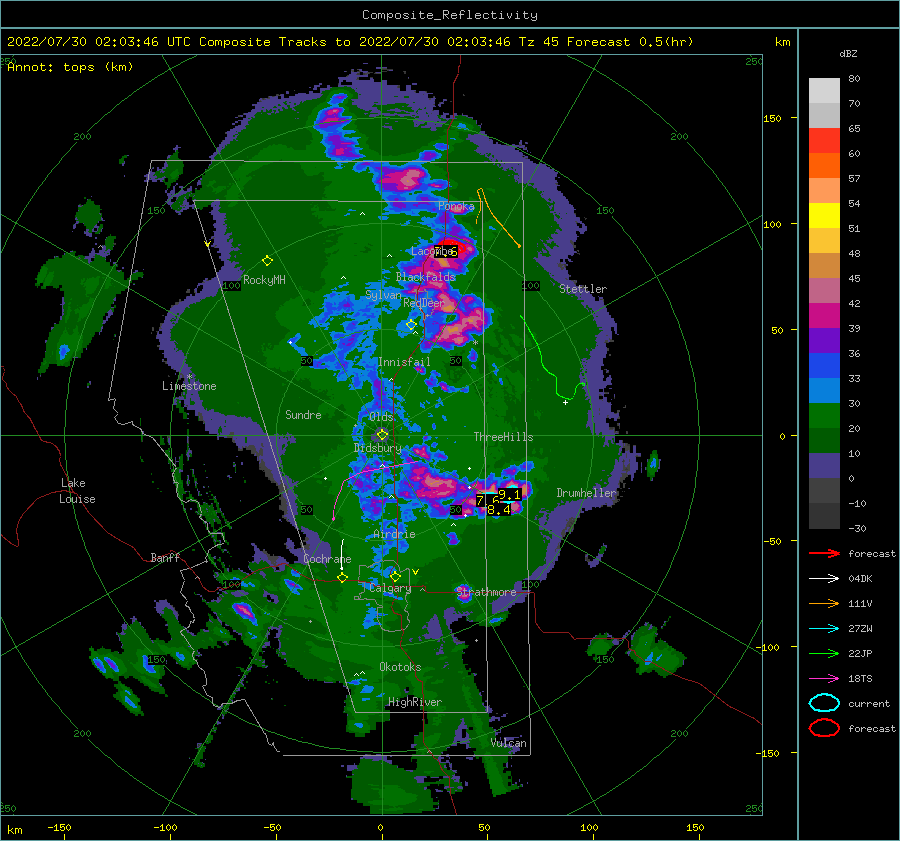Select the Drumheller town label

[x=586, y=493]
